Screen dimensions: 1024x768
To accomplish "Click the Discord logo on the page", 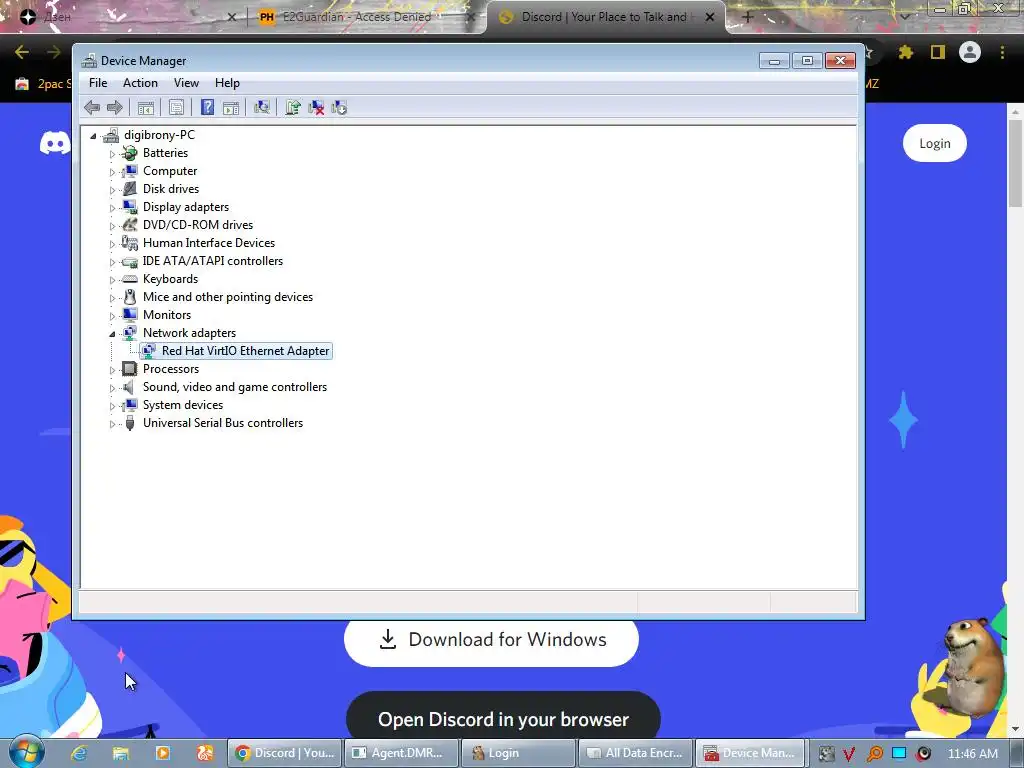I will (55, 142).
